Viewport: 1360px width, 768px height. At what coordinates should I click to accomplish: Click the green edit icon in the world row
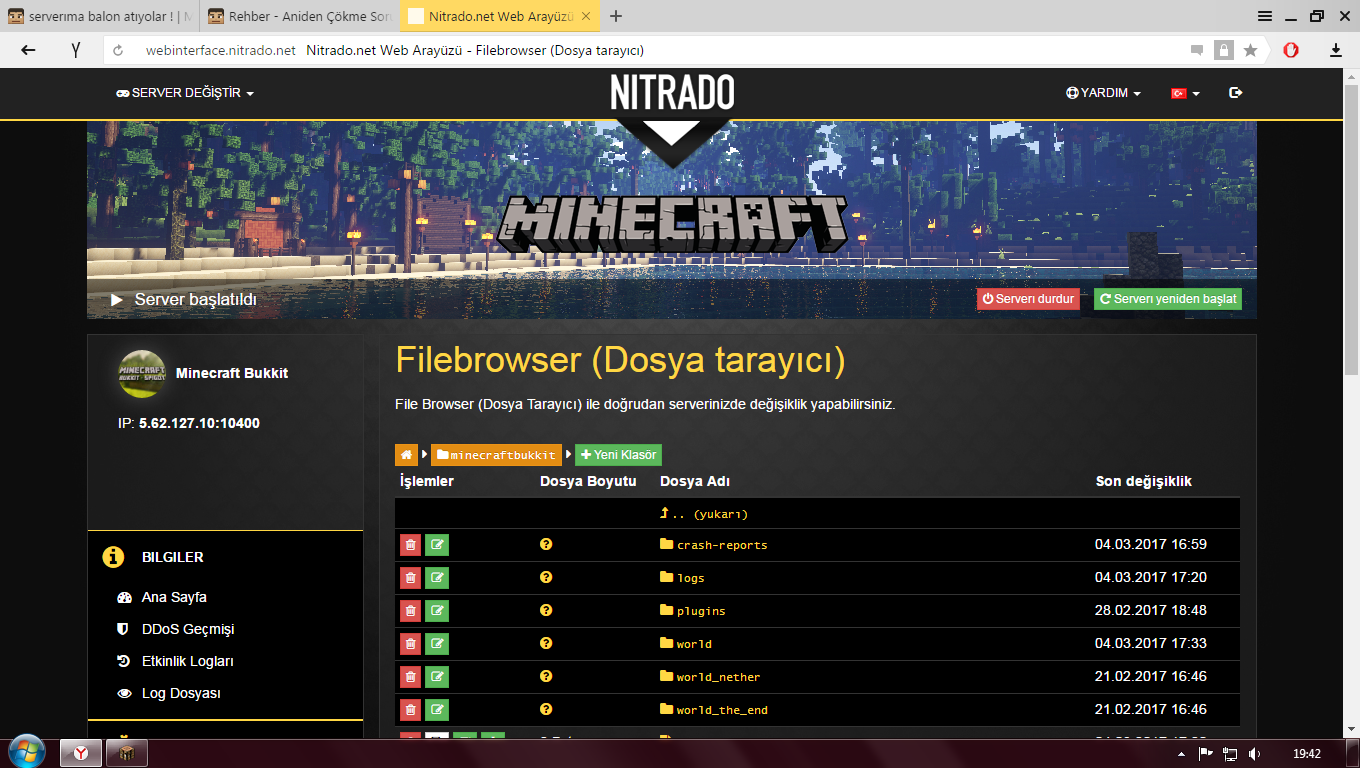point(437,644)
